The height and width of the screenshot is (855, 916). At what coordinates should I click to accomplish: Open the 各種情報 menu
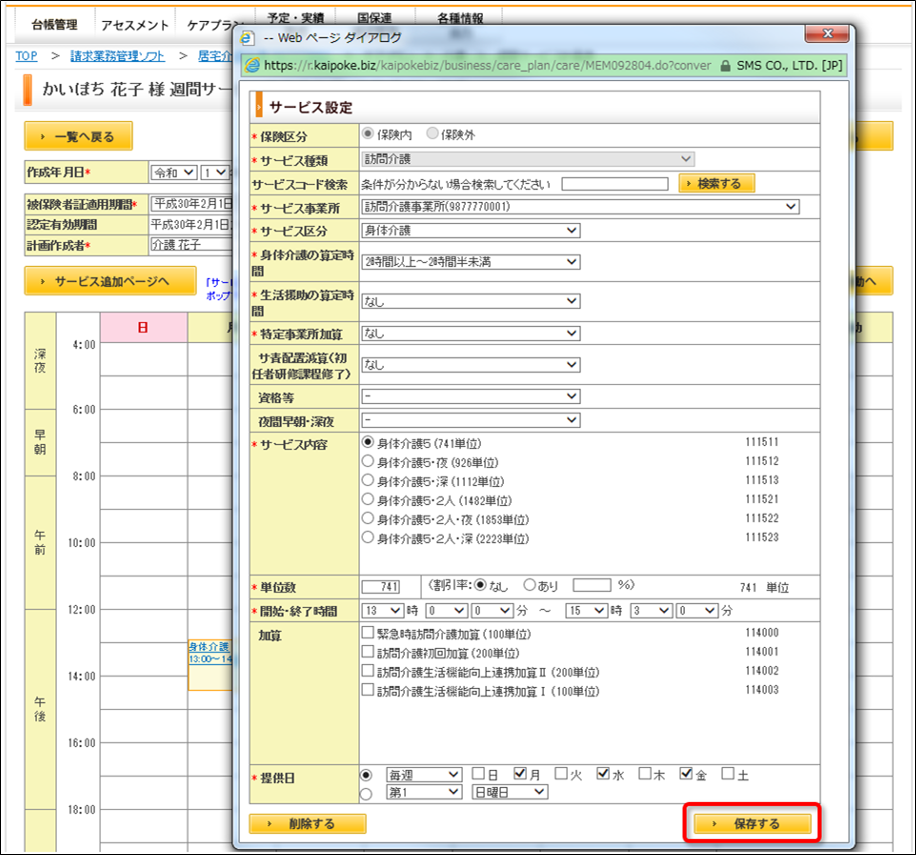[460, 18]
